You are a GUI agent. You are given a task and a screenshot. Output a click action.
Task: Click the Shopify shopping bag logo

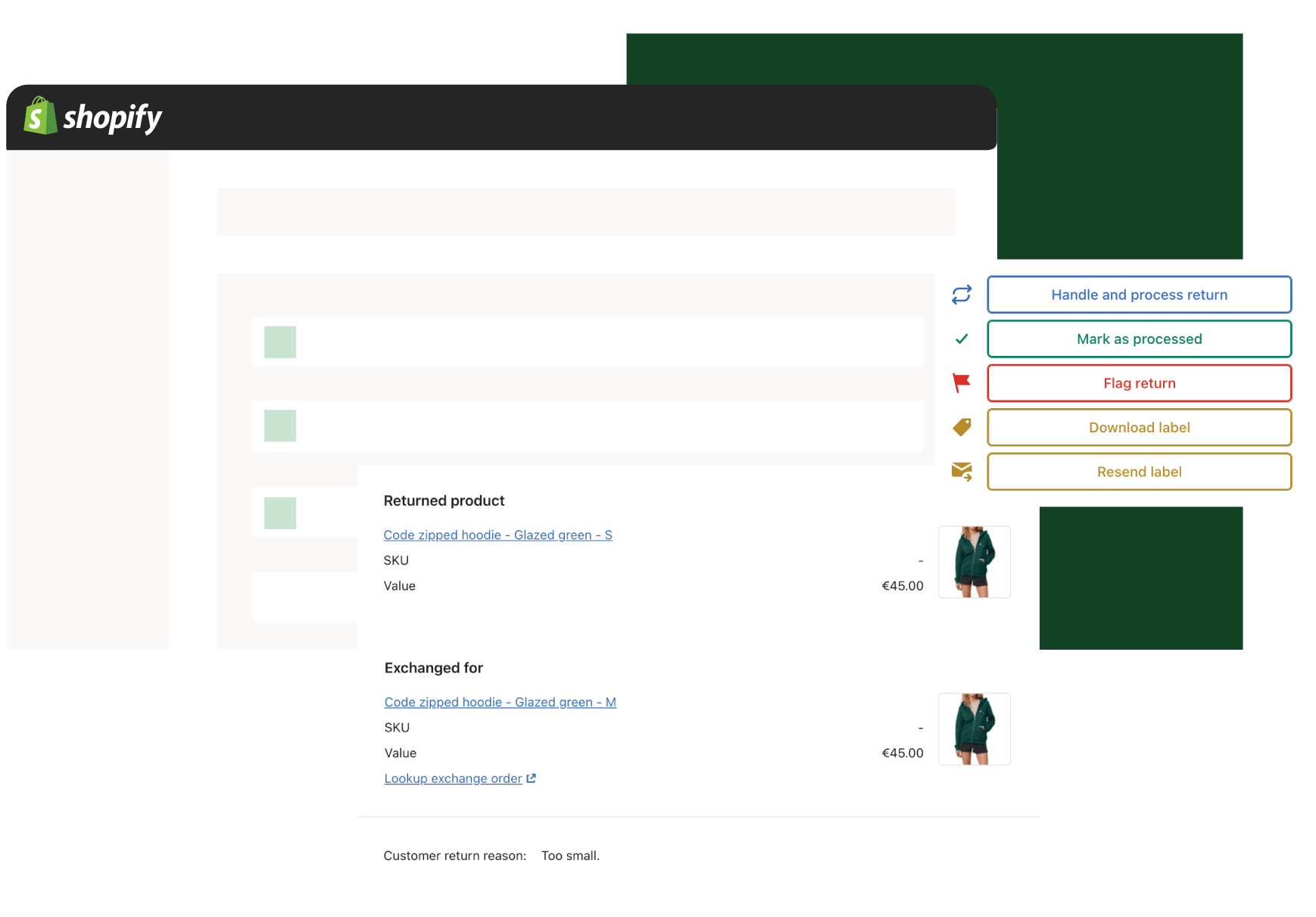click(x=40, y=117)
